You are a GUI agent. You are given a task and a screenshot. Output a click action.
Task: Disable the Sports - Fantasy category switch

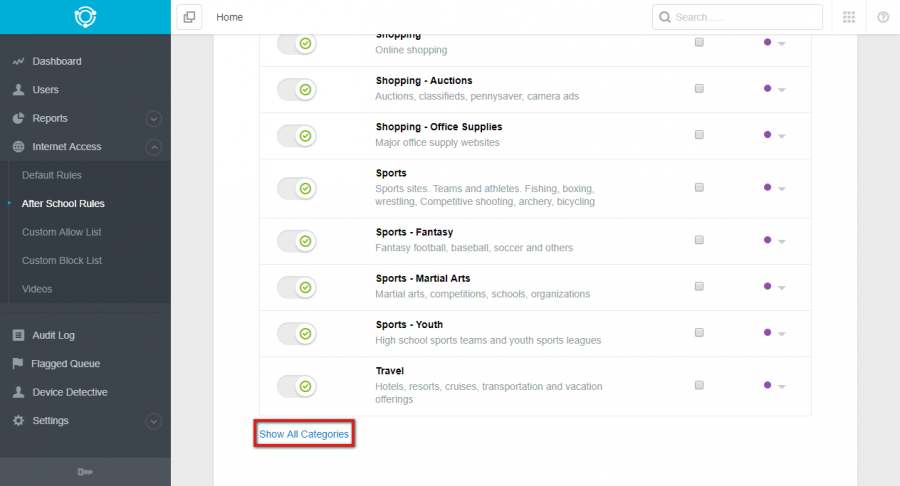[x=297, y=241]
